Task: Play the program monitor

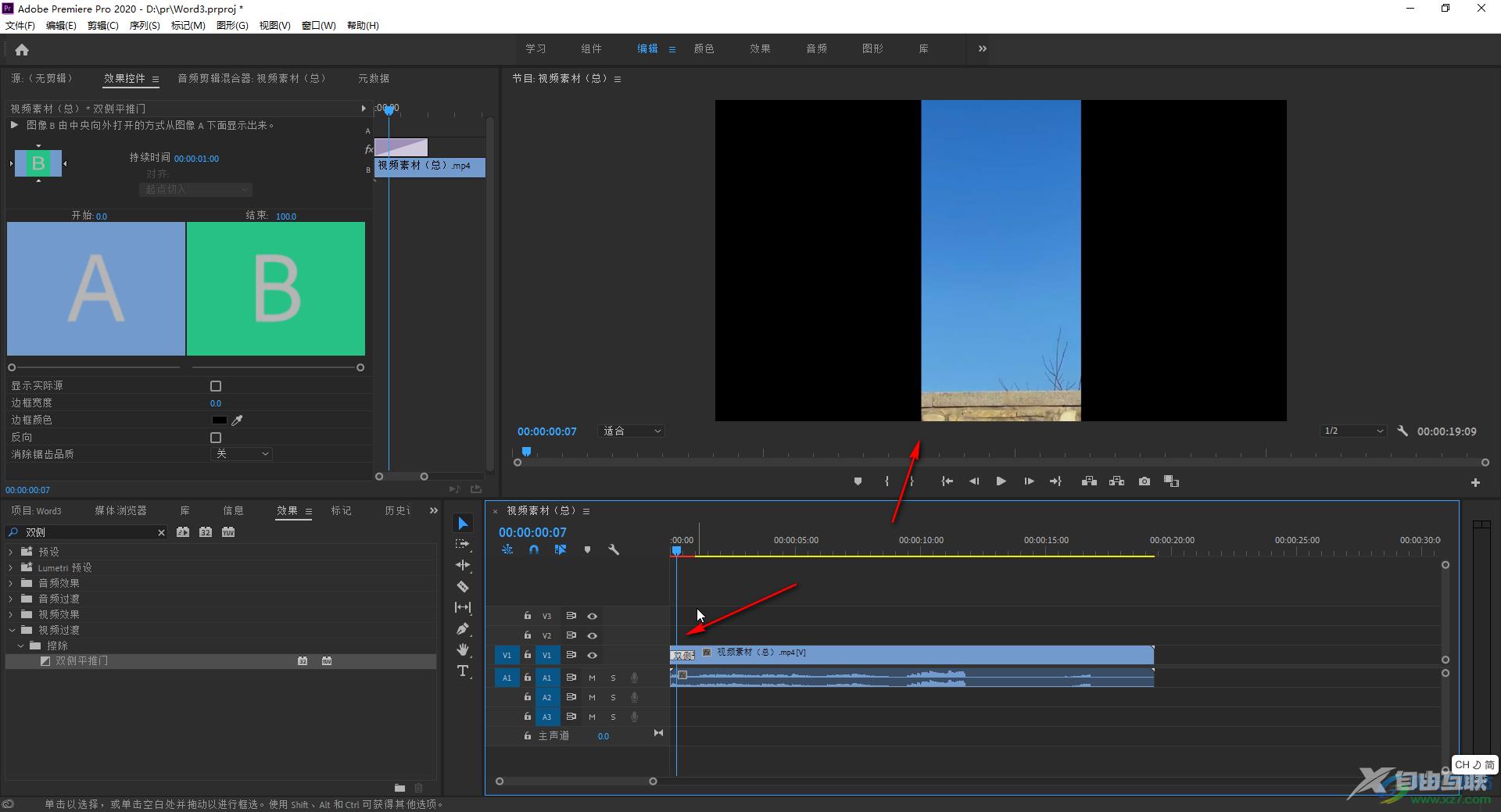Action: tap(1001, 481)
